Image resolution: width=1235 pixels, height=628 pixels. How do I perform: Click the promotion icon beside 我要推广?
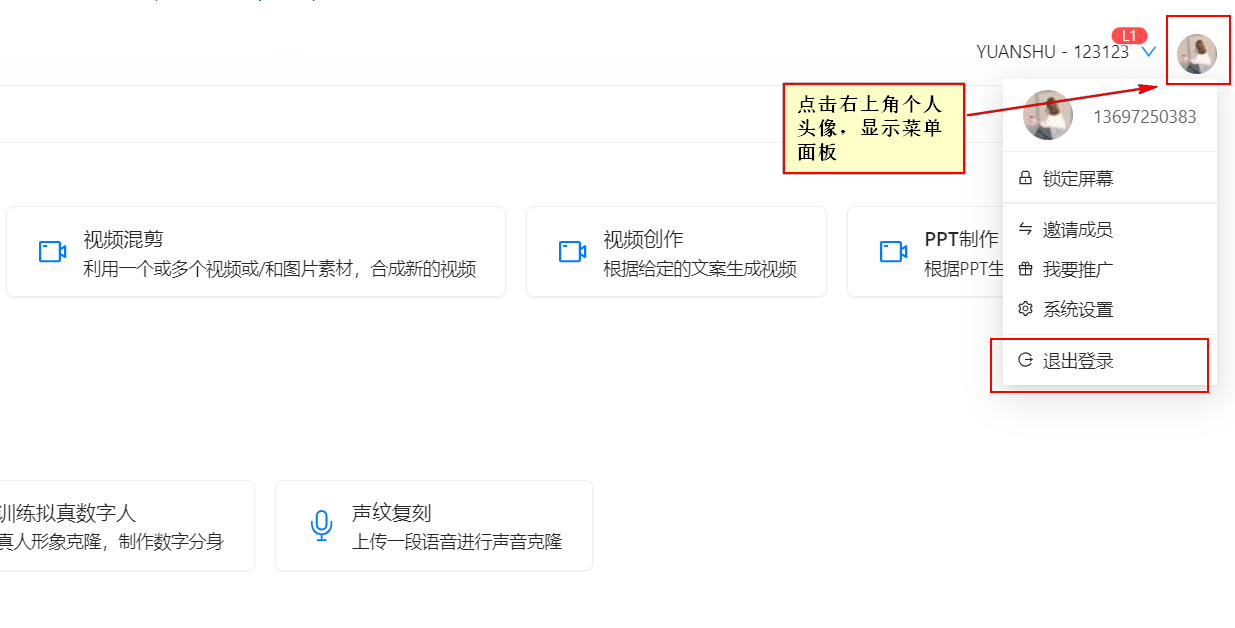[1025, 269]
